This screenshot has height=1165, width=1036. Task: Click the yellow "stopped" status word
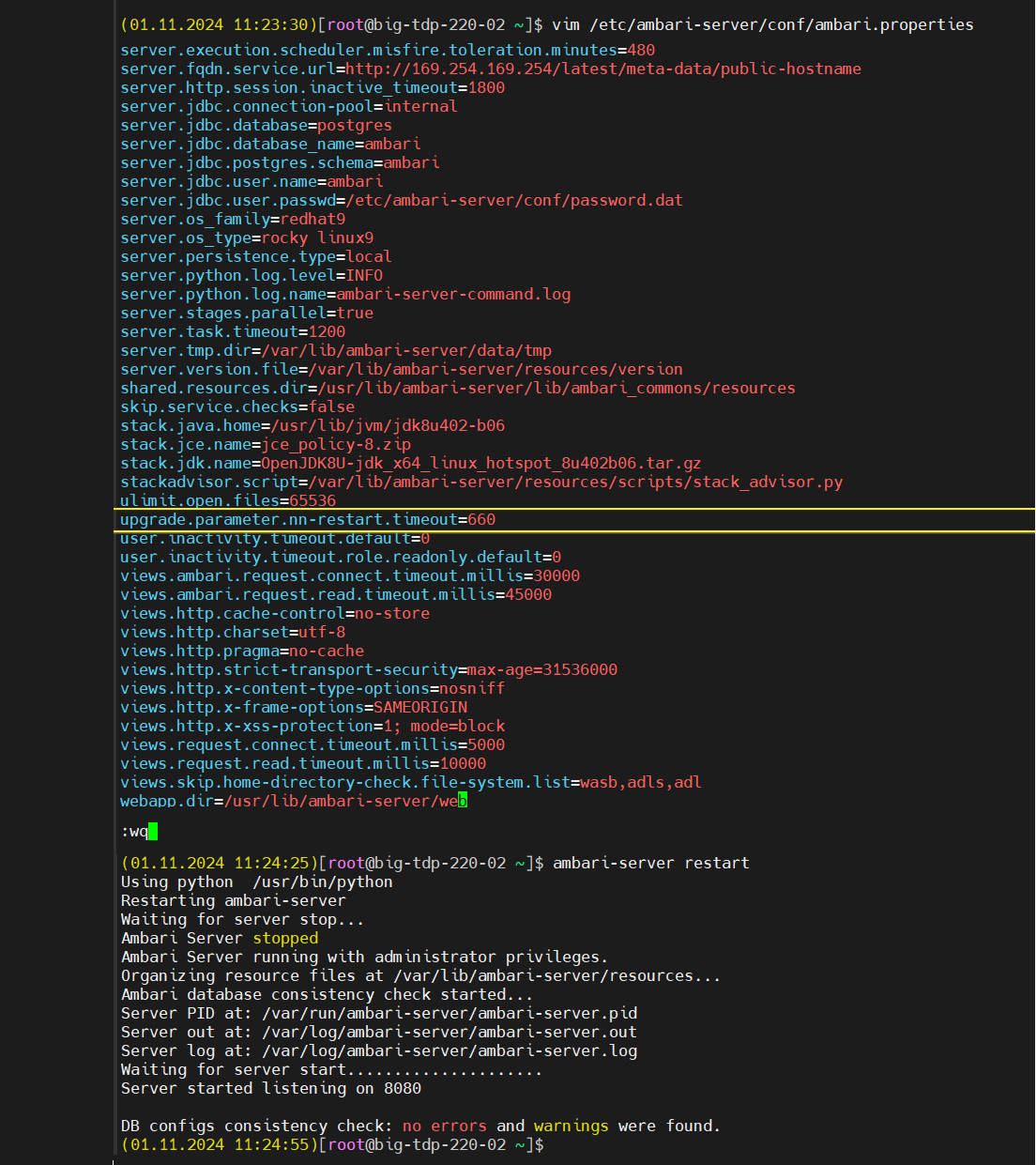pyautogui.click(x=285, y=939)
